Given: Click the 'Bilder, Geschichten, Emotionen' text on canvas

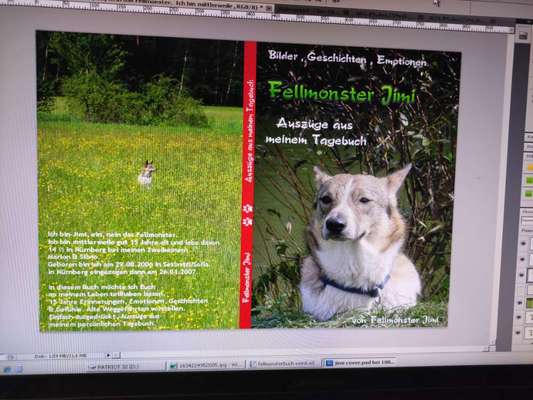Looking at the screenshot, I should coord(347,58).
